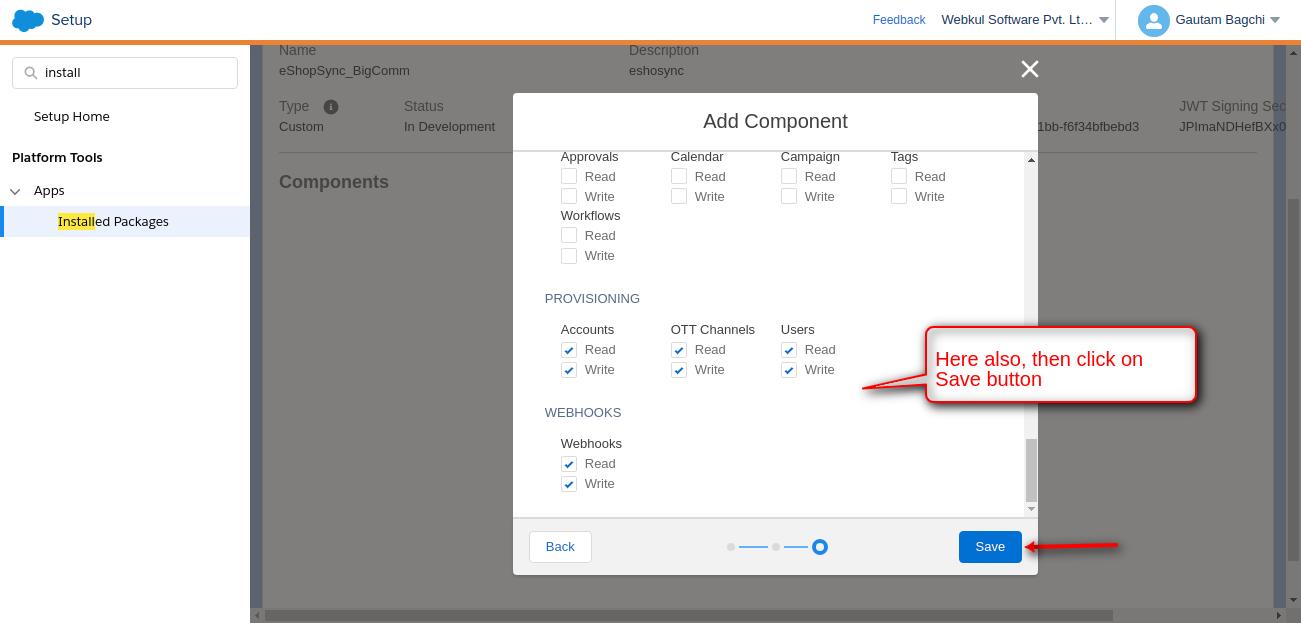The image size is (1301, 623).
Task: Click the search magnifier icon in Quick Find
Action: coord(30,73)
